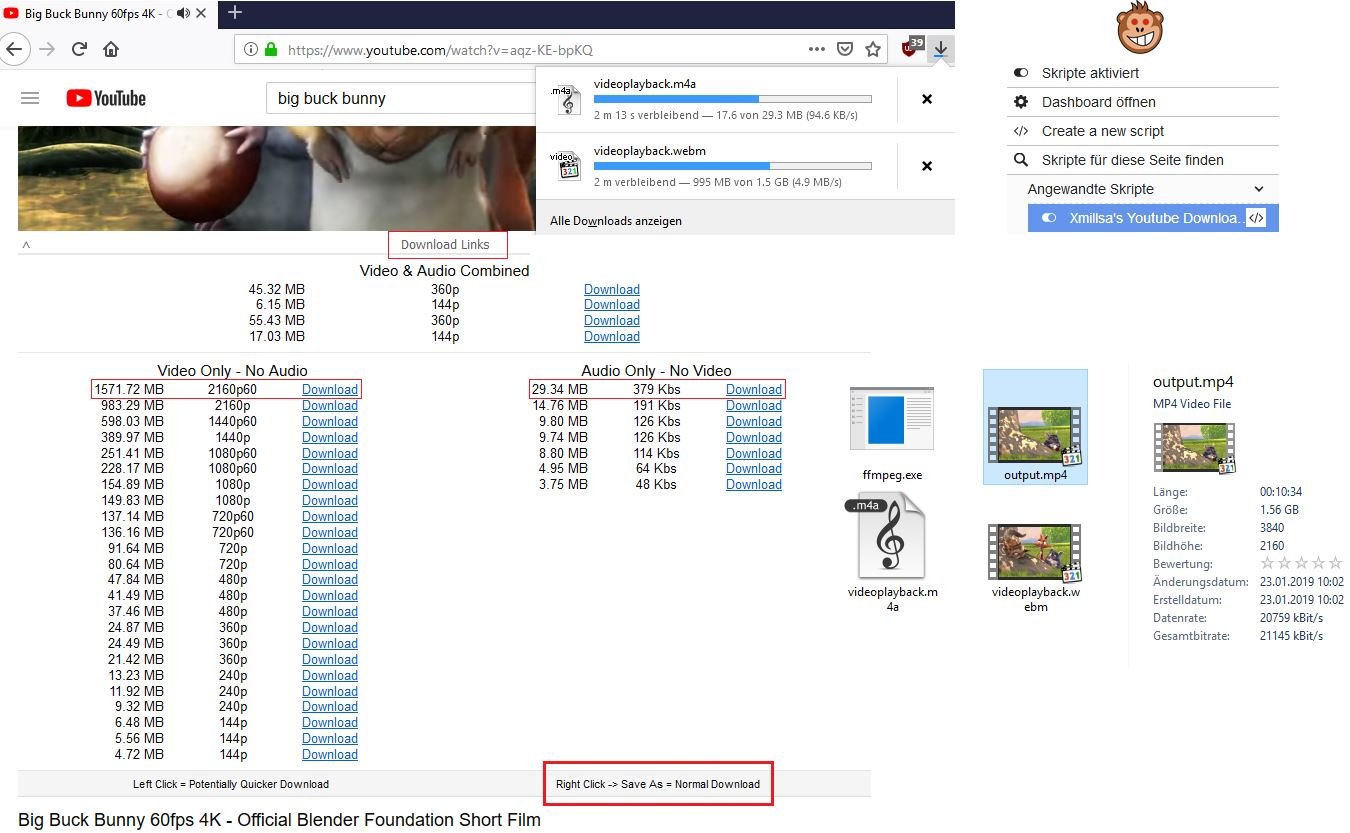Open the address bar page actions menu
Image resolution: width=1350 pixels, height=833 pixels.
click(x=817, y=49)
